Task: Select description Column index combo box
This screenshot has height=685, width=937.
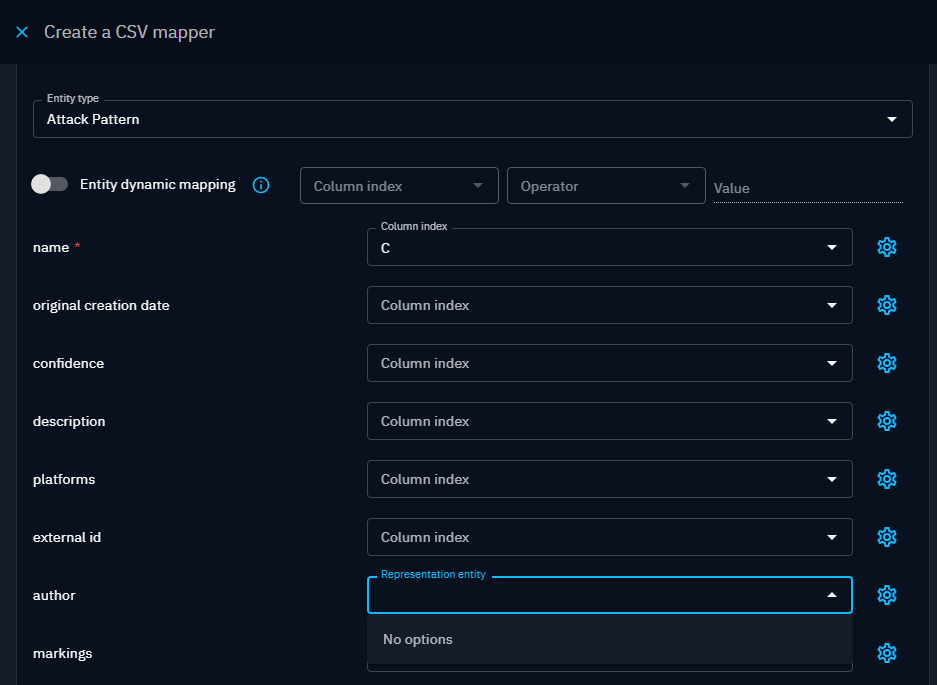Action: [608, 421]
